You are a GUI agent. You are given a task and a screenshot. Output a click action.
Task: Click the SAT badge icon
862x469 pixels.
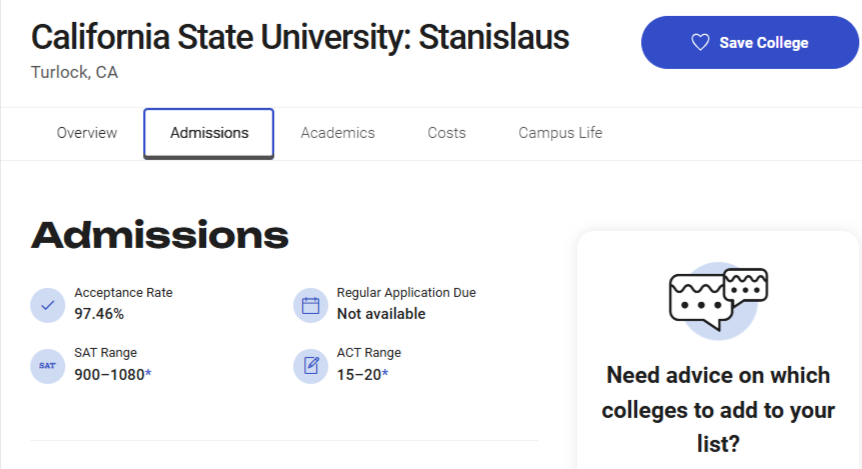click(x=48, y=366)
